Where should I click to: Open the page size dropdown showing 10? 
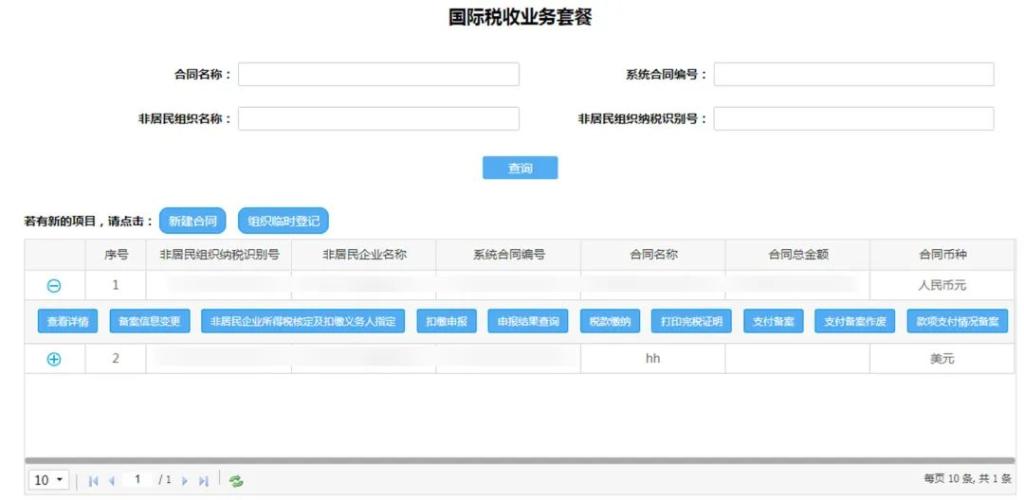coord(49,481)
